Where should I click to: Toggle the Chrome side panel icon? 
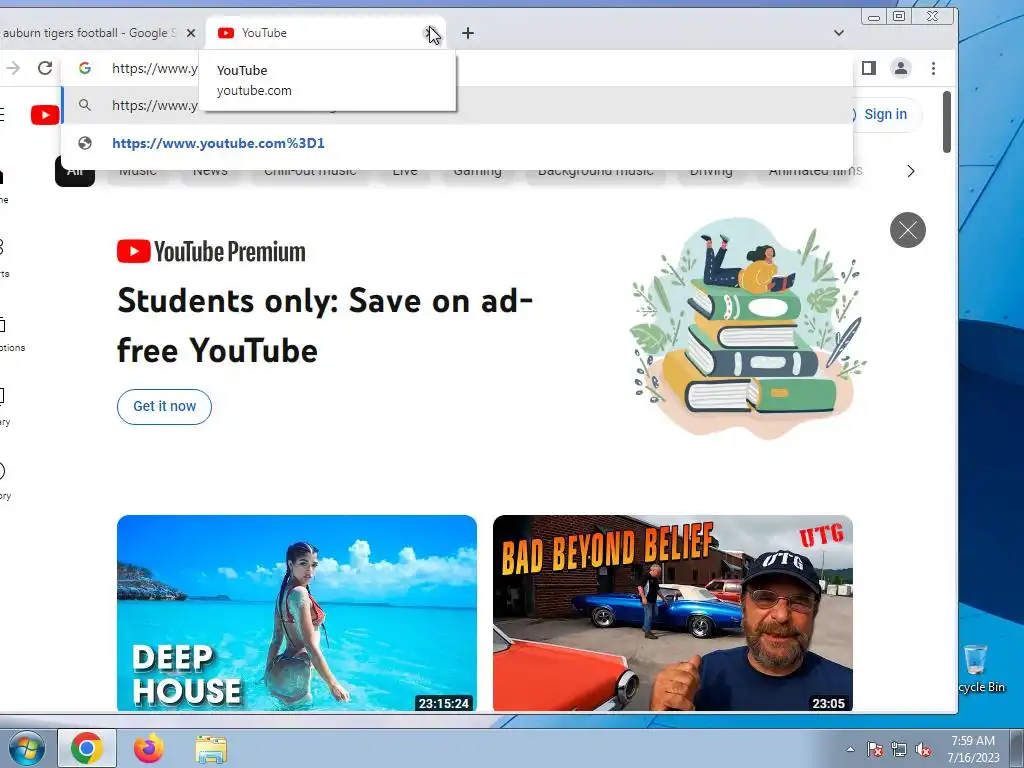pos(869,68)
